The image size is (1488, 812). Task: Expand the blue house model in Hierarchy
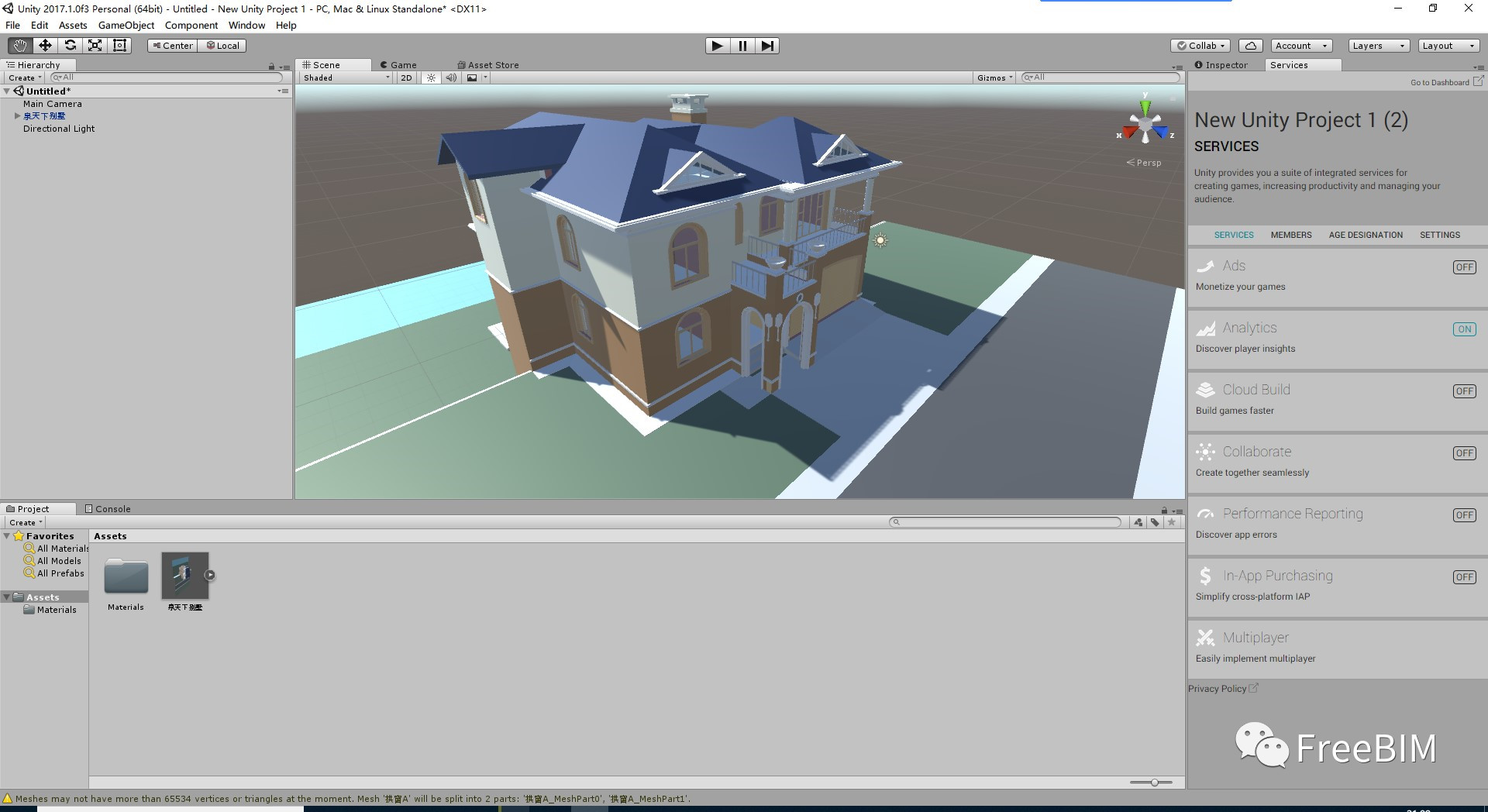coord(17,116)
